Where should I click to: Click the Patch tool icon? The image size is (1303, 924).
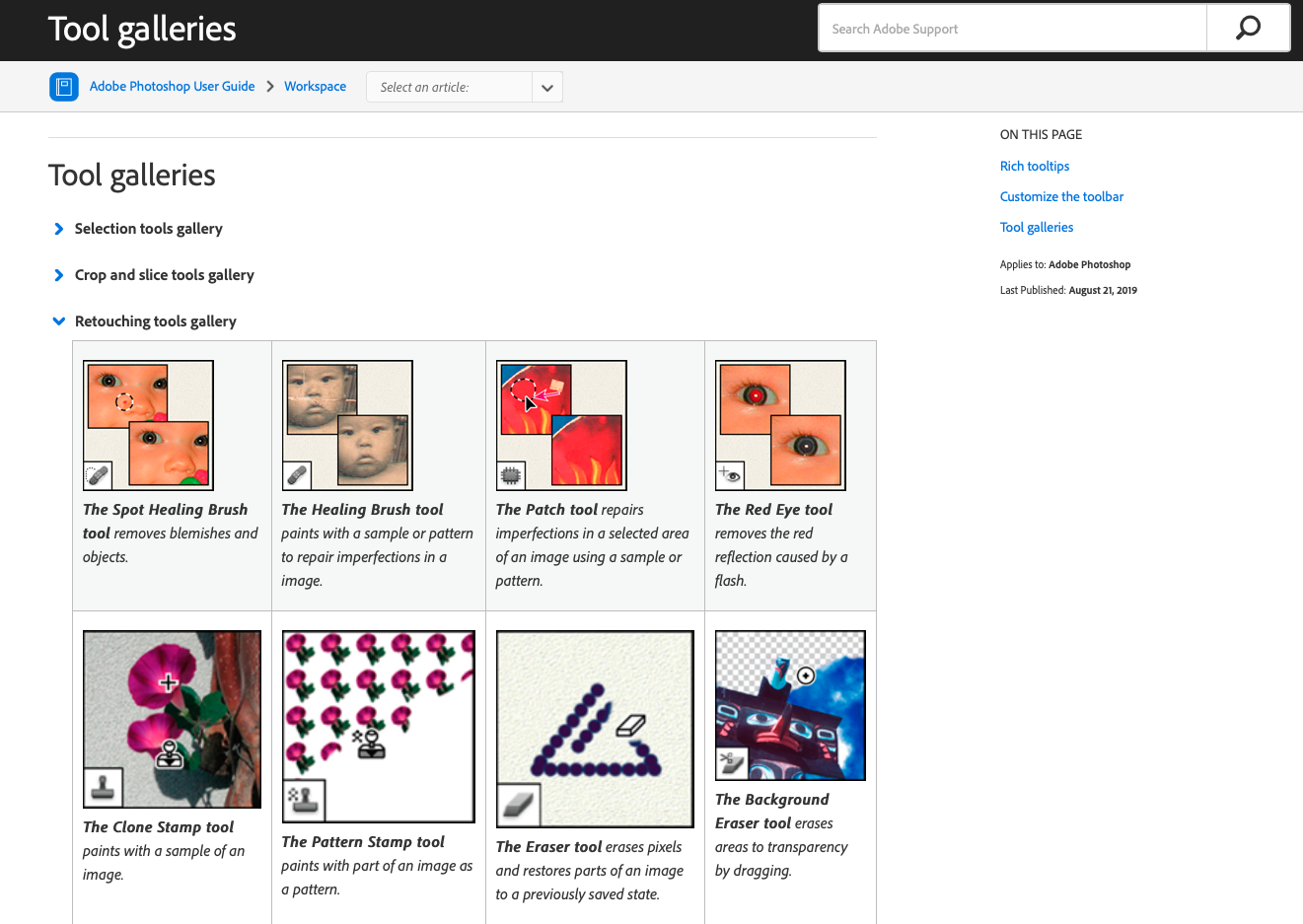(x=511, y=475)
